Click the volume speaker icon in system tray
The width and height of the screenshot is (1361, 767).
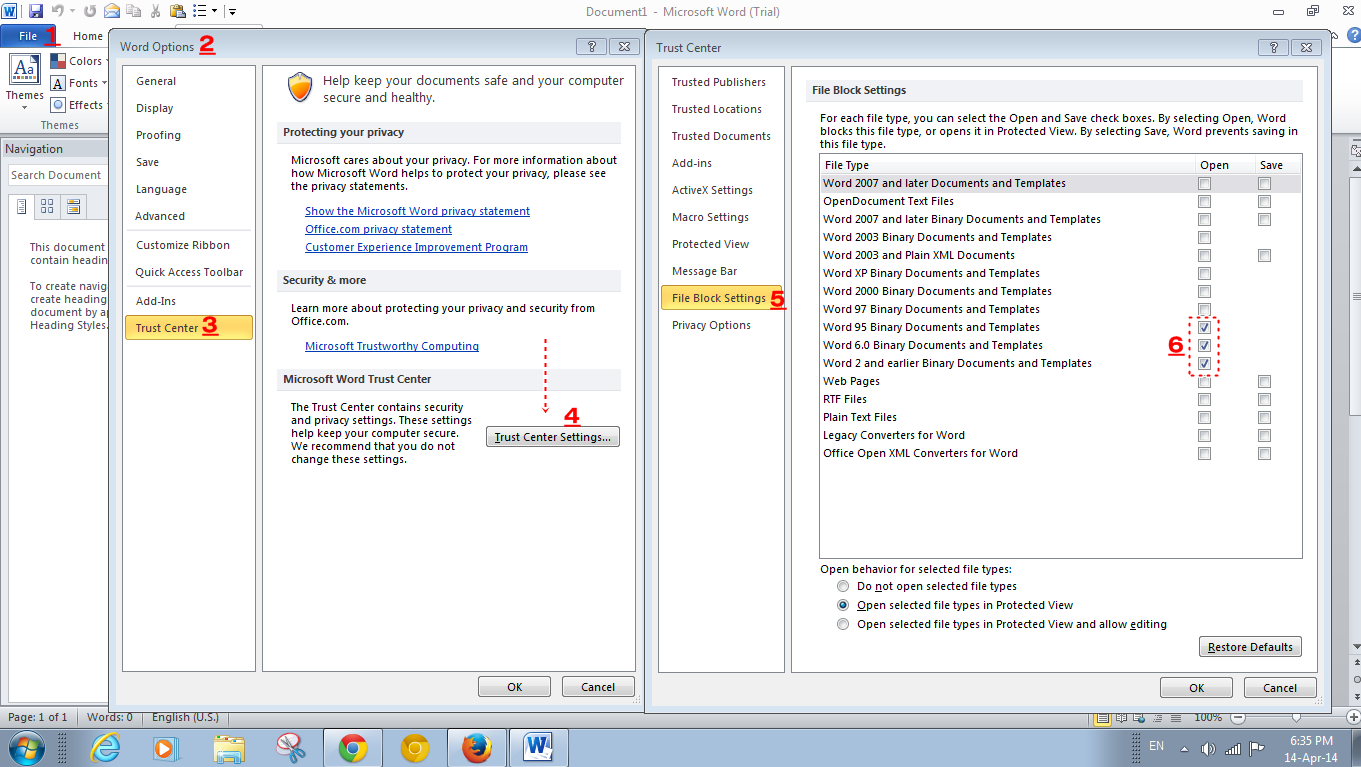click(x=1208, y=748)
